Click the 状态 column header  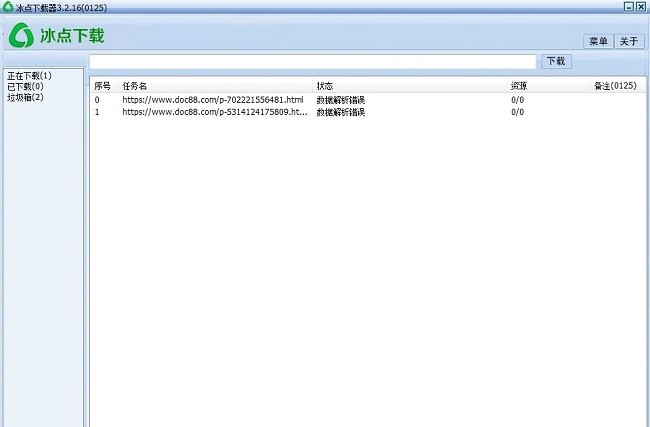(325, 86)
